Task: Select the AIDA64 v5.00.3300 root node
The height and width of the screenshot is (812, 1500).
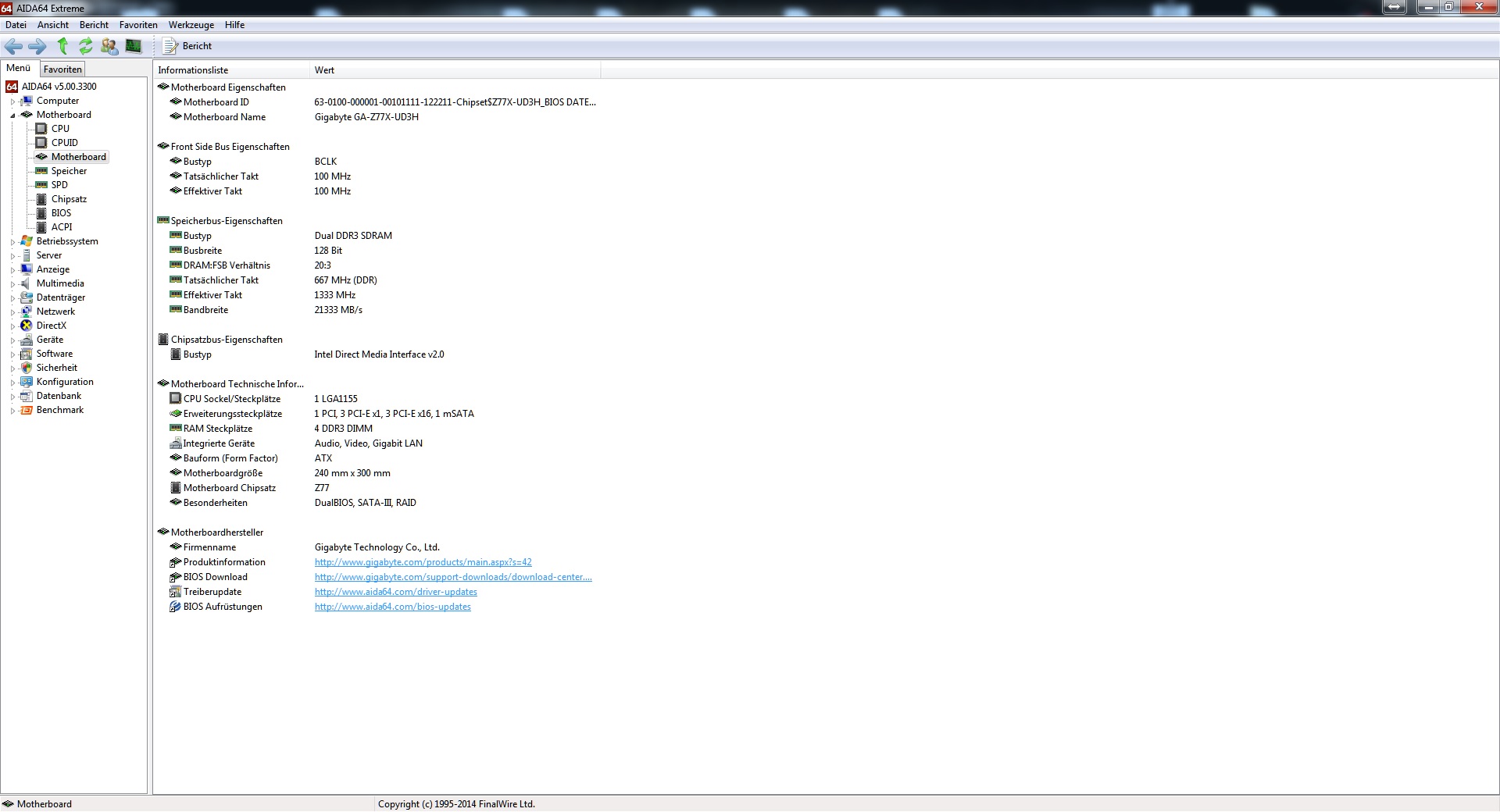Action: click(x=59, y=87)
